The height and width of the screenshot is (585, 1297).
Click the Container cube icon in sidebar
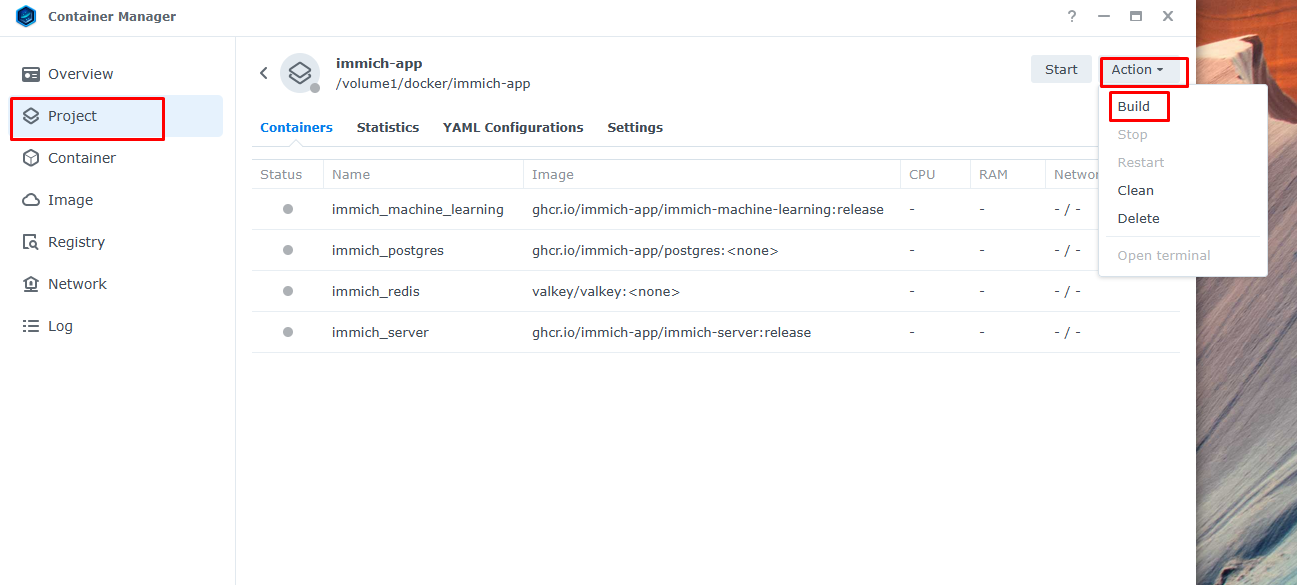31,158
